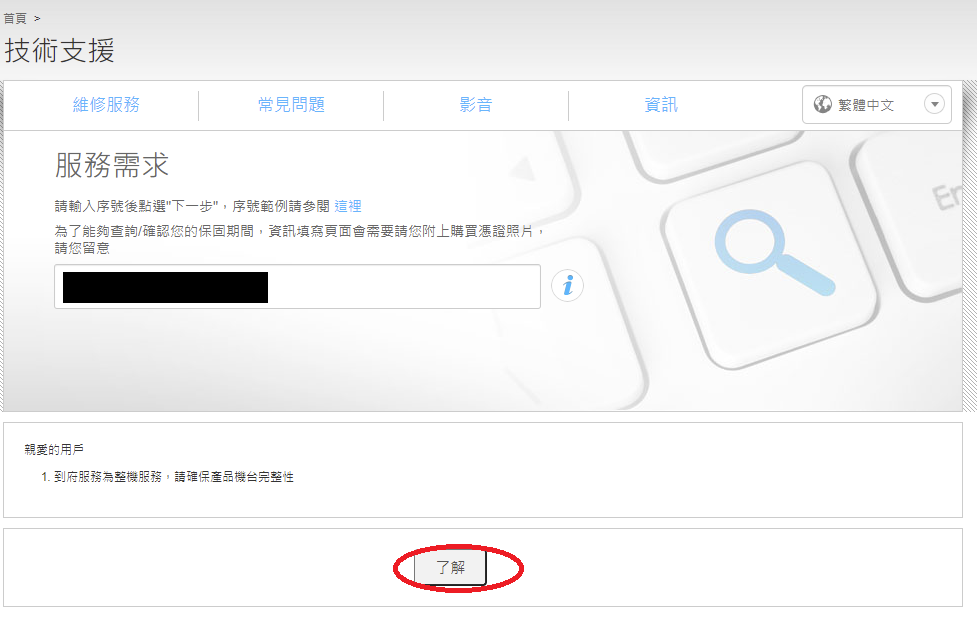Select the 影音 tab
This screenshot has height=632, width=977.
(x=475, y=105)
